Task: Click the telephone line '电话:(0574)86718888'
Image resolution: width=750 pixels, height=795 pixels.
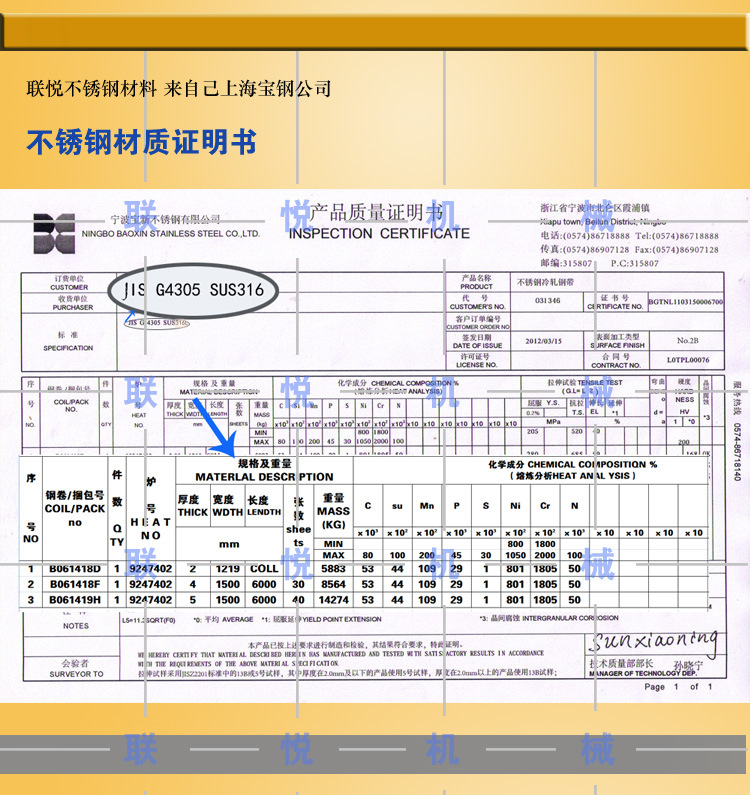Action: click(585, 236)
